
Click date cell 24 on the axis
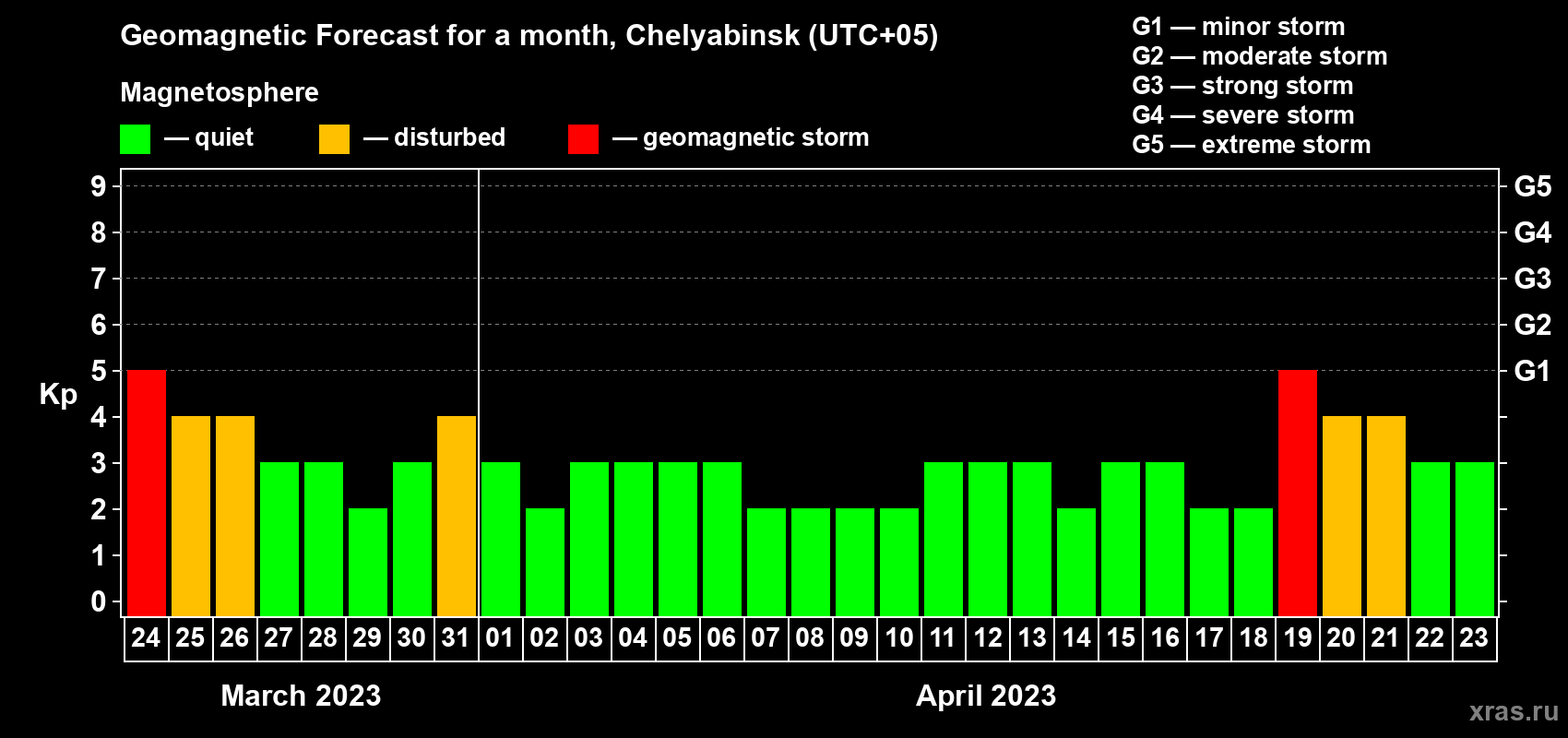pyautogui.click(x=147, y=638)
